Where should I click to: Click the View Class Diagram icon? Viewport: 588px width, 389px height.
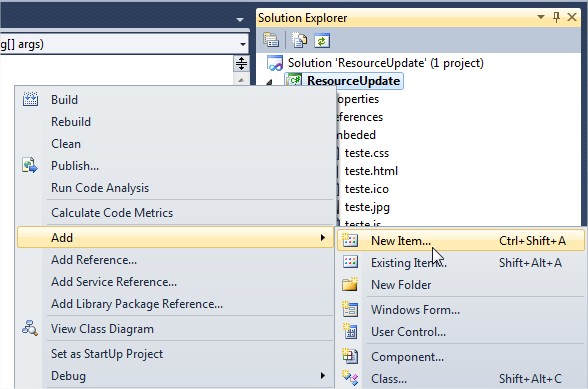(30, 329)
